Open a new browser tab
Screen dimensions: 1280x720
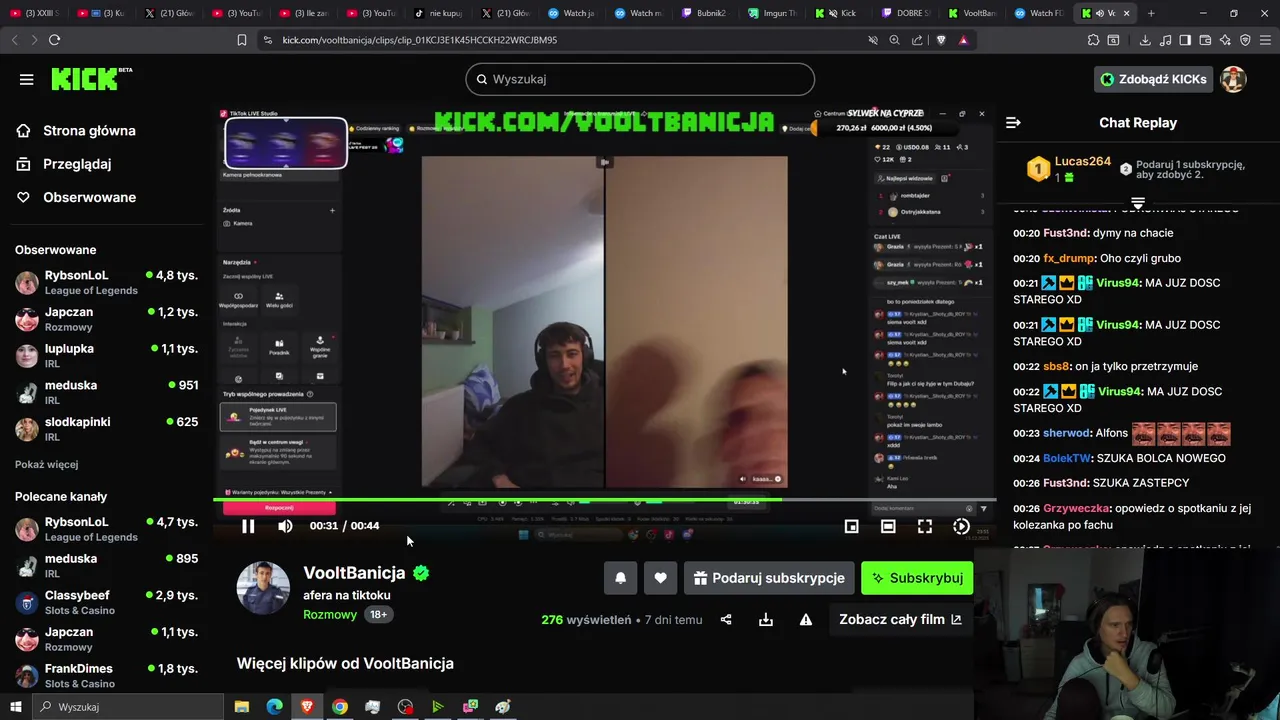1151,13
